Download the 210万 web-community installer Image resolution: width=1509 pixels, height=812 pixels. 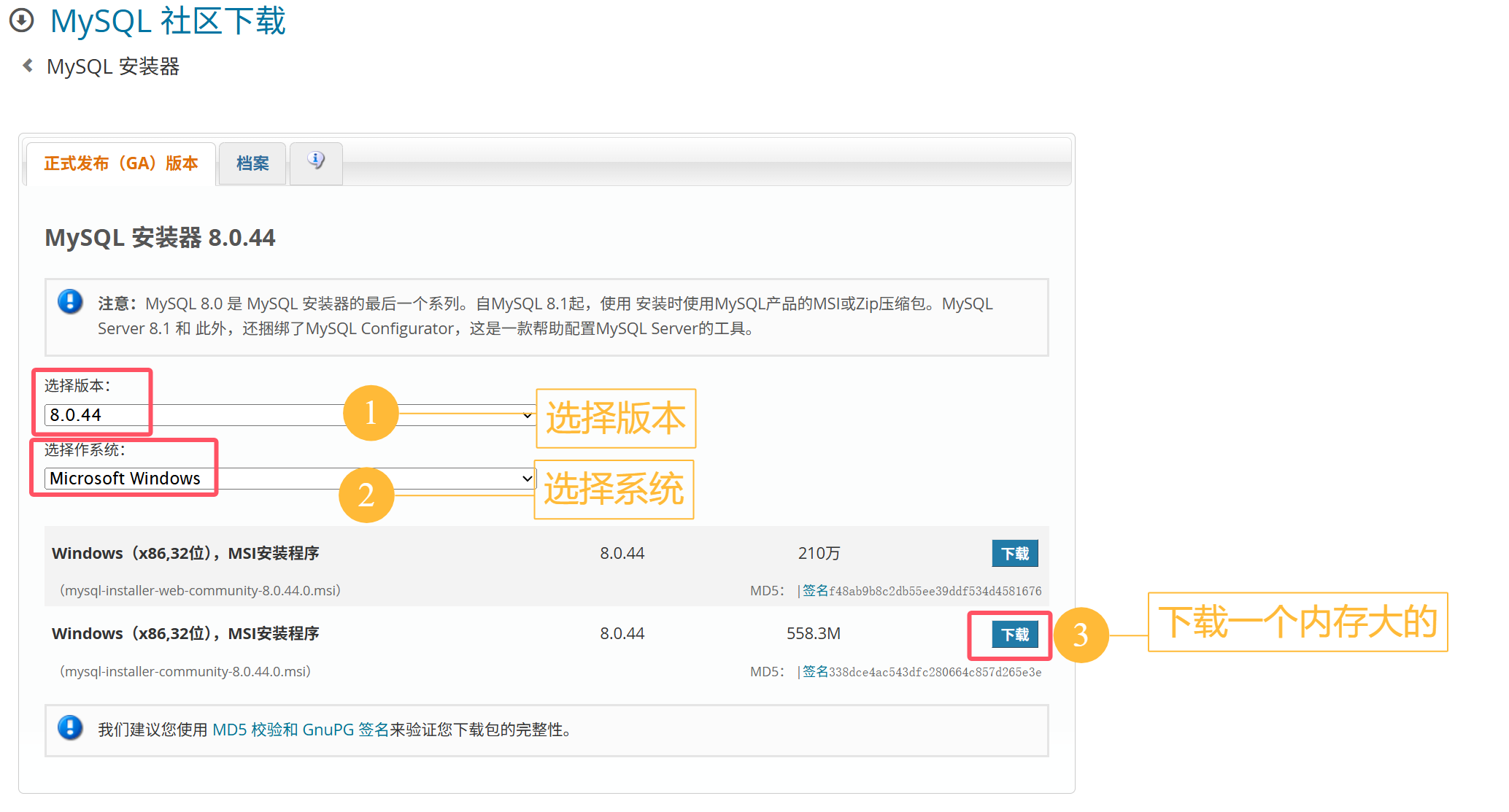coord(1014,554)
